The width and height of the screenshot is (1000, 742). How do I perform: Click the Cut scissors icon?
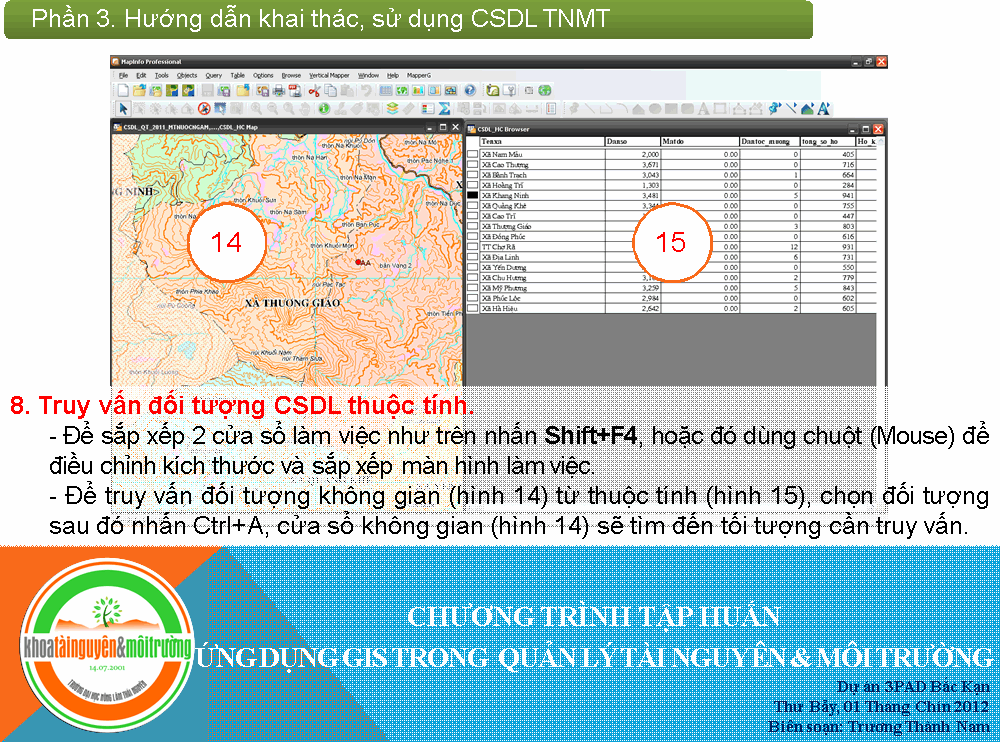point(314,91)
